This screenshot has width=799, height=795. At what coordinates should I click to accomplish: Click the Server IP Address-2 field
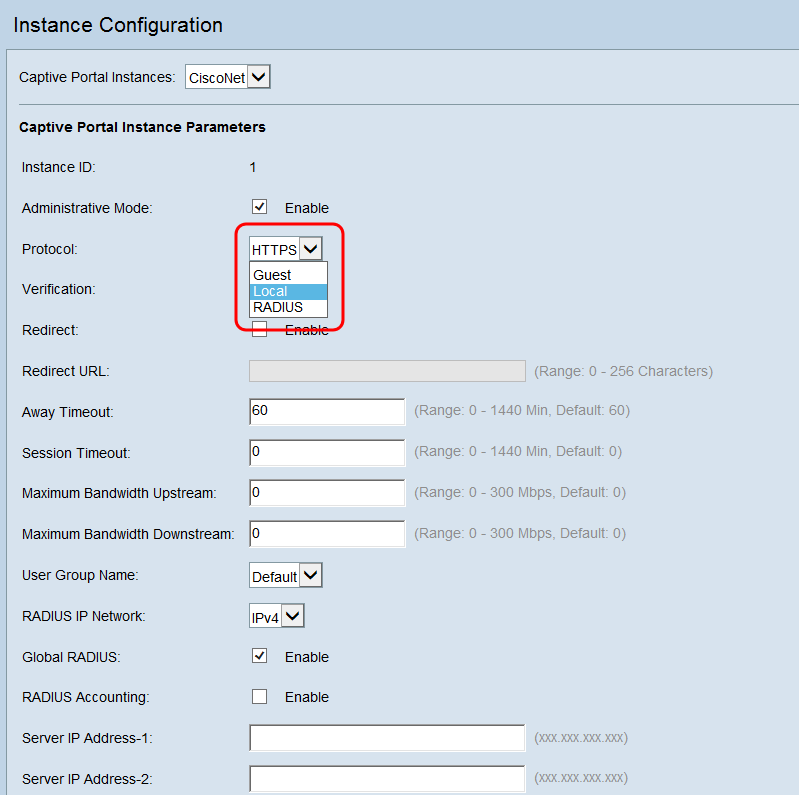coord(387,778)
